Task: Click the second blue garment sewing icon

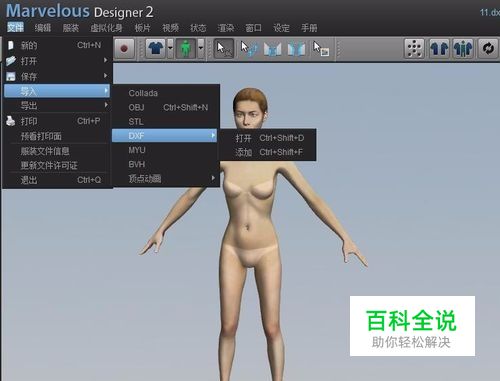Action: pos(296,49)
